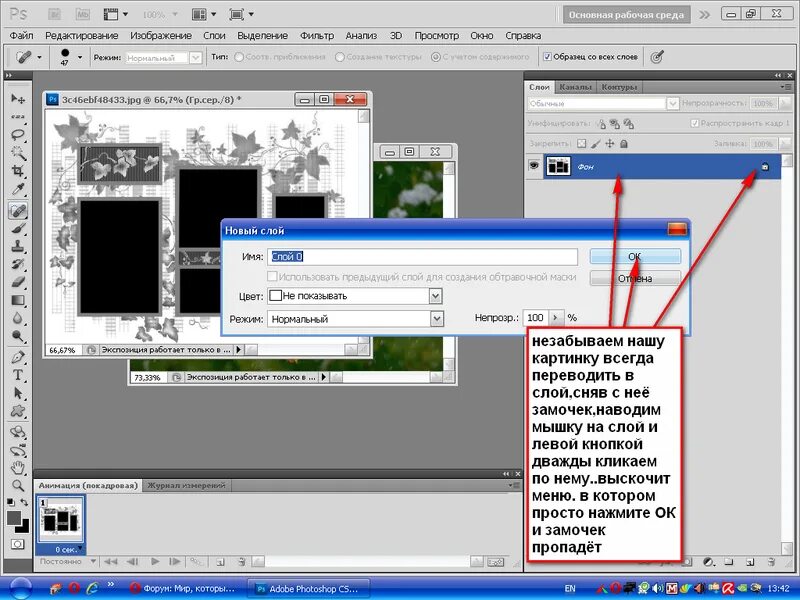Click the Имя field containing Слой 0

(x=422, y=256)
